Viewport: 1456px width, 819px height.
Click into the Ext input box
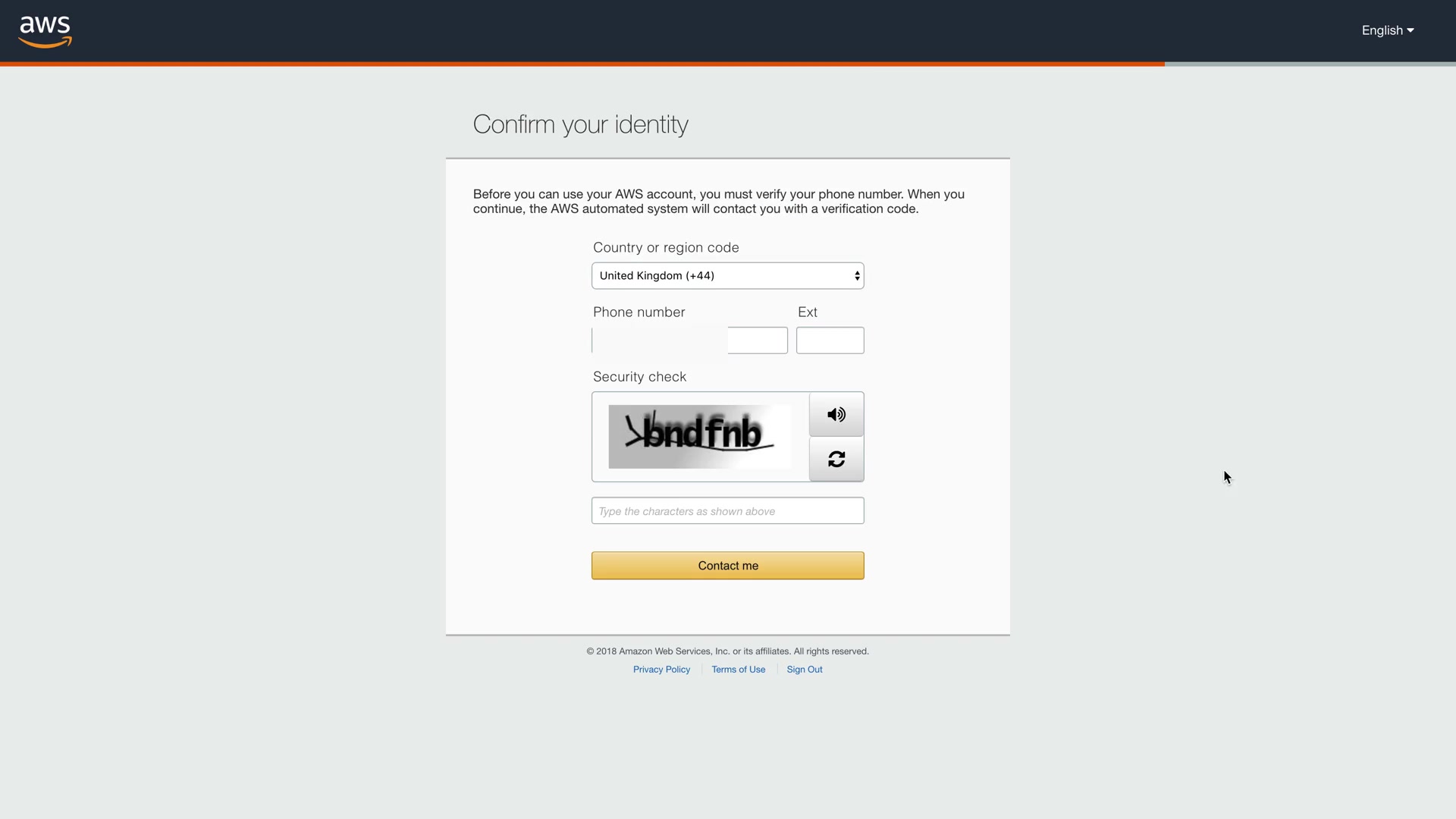pyautogui.click(x=830, y=340)
